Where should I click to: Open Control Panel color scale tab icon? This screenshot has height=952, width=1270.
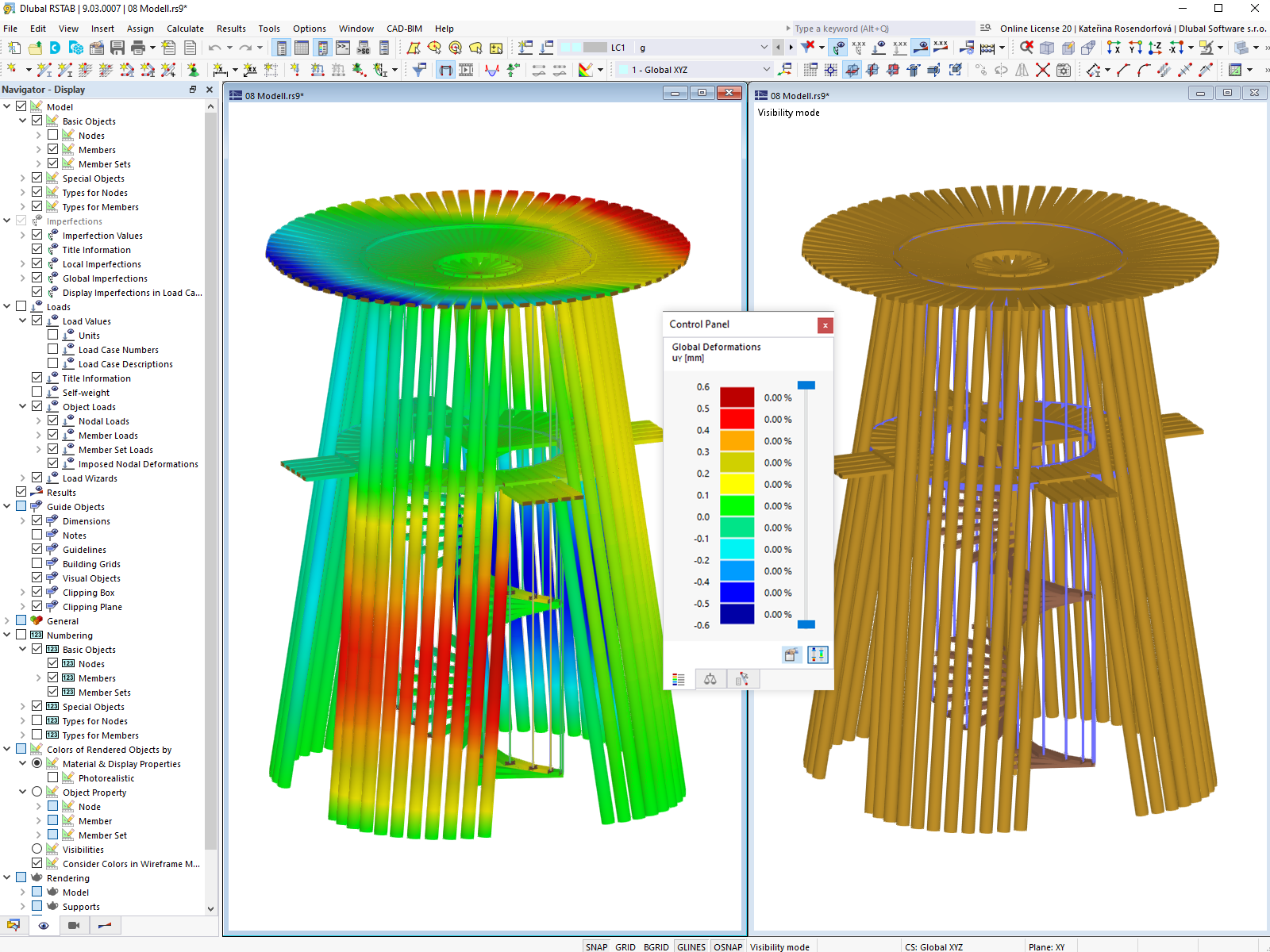point(679,679)
